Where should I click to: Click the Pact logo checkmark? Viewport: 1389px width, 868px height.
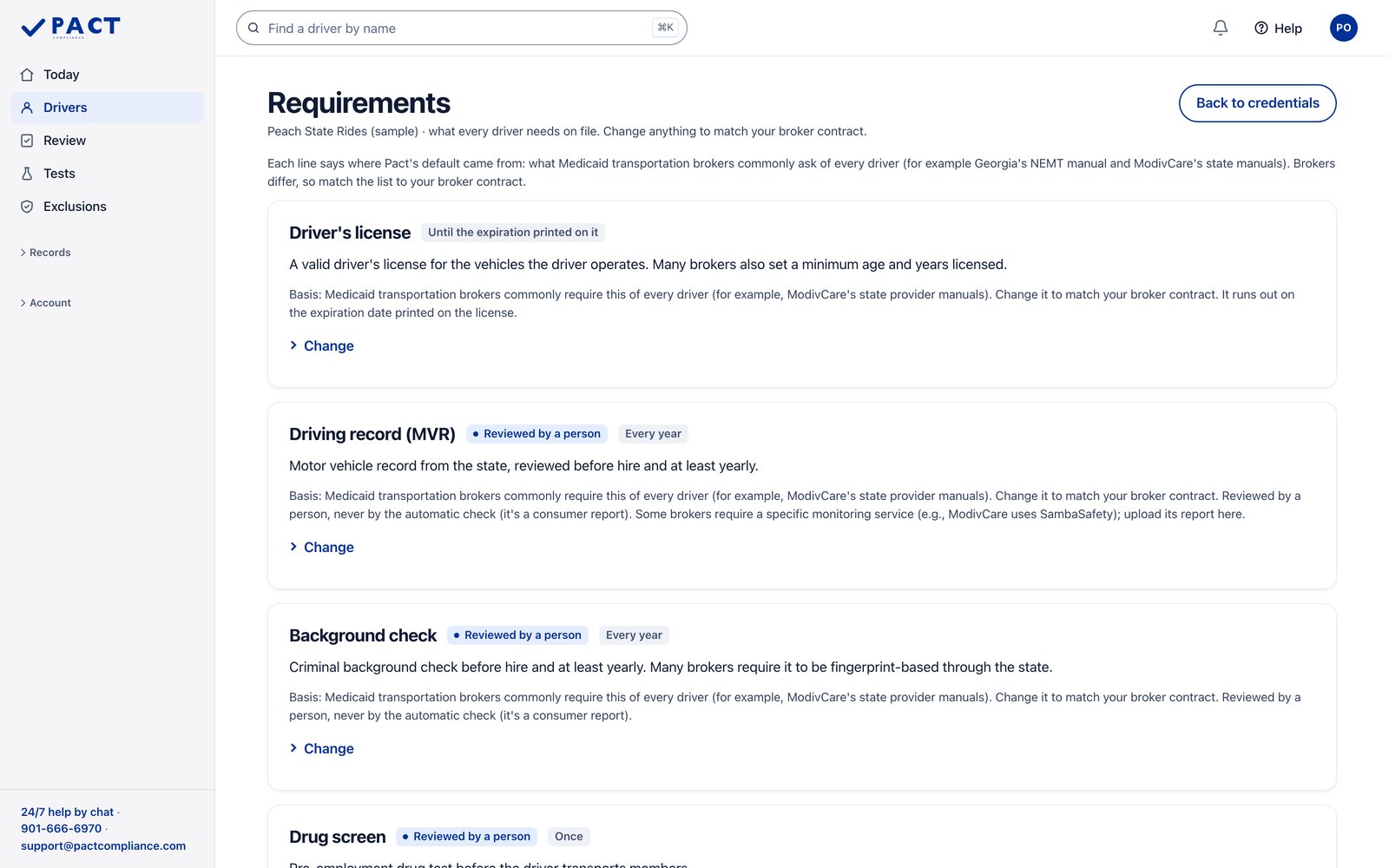click(x=33, y=28)
